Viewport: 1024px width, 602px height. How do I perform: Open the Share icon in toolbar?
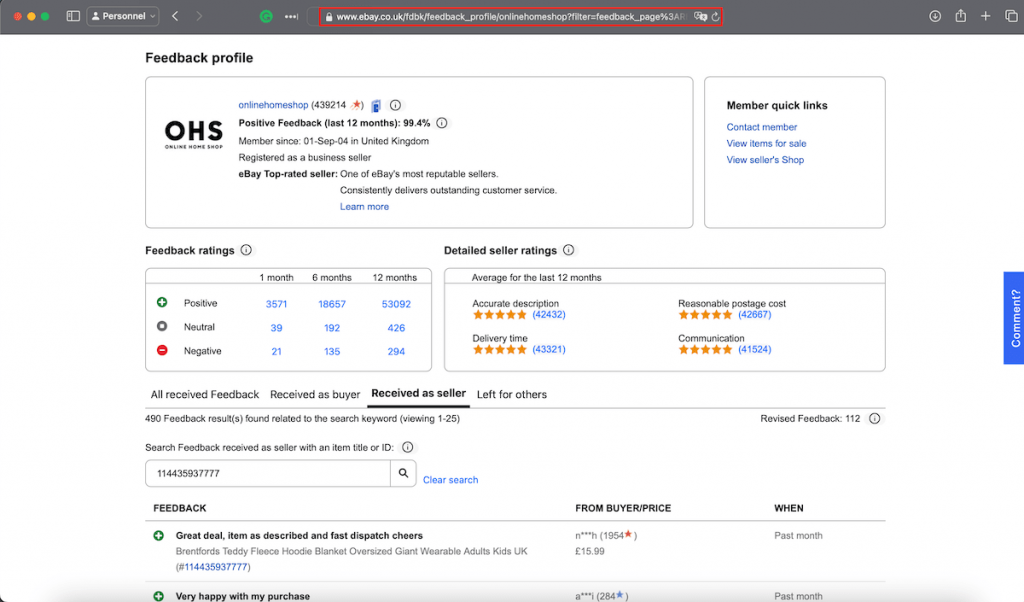tap(961, 16)
